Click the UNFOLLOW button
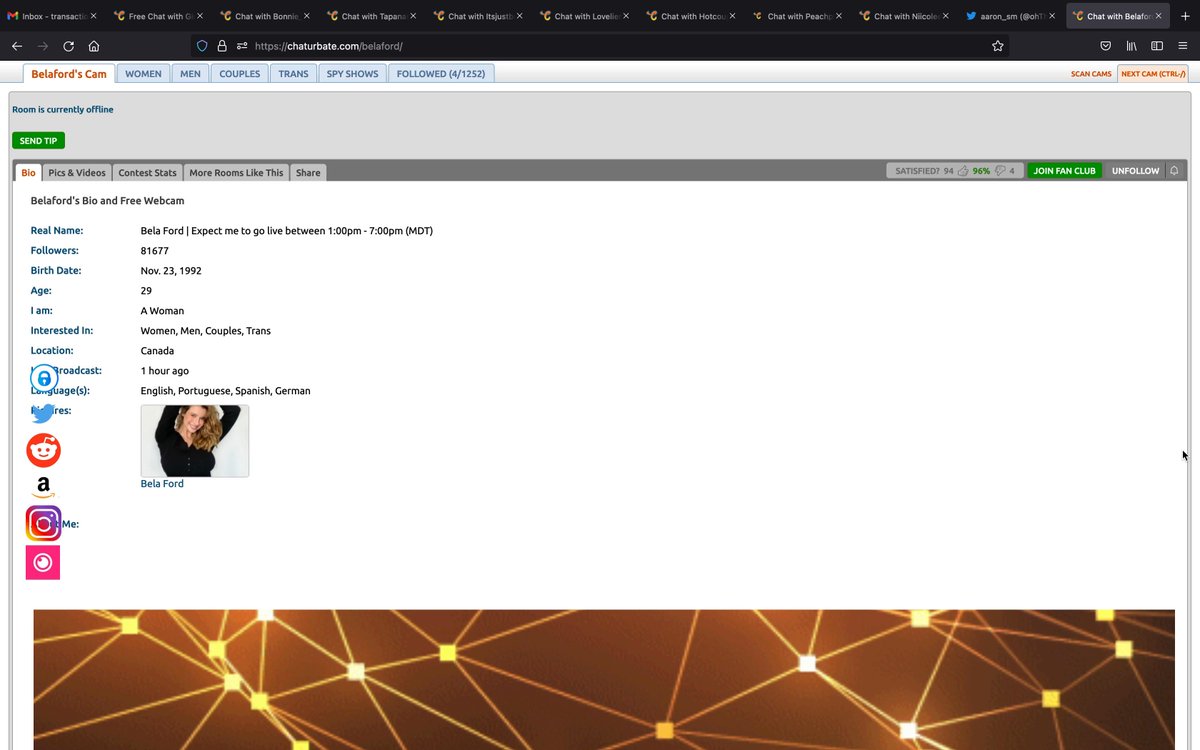 click(1135, 171)
